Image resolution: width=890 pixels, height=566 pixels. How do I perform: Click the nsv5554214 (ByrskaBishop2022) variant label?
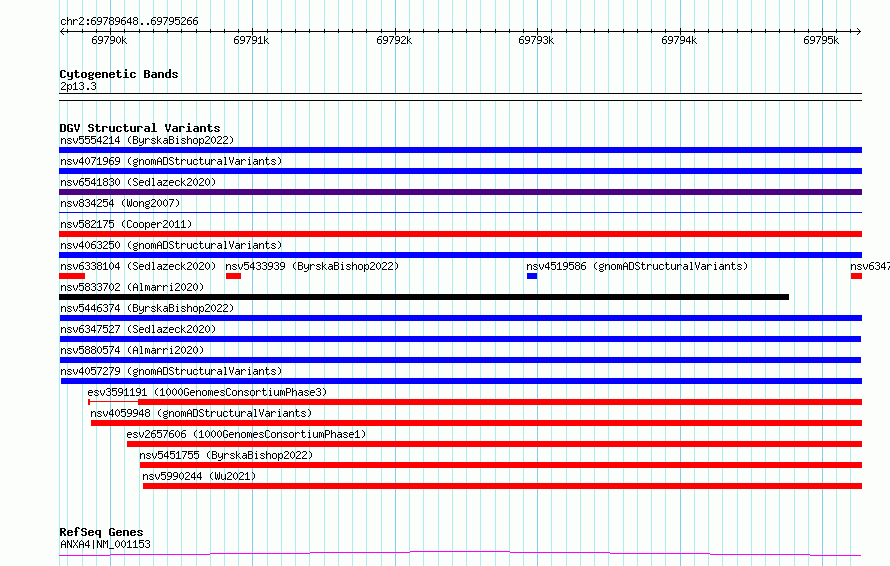pyautogui.click(x=147, y=140)
